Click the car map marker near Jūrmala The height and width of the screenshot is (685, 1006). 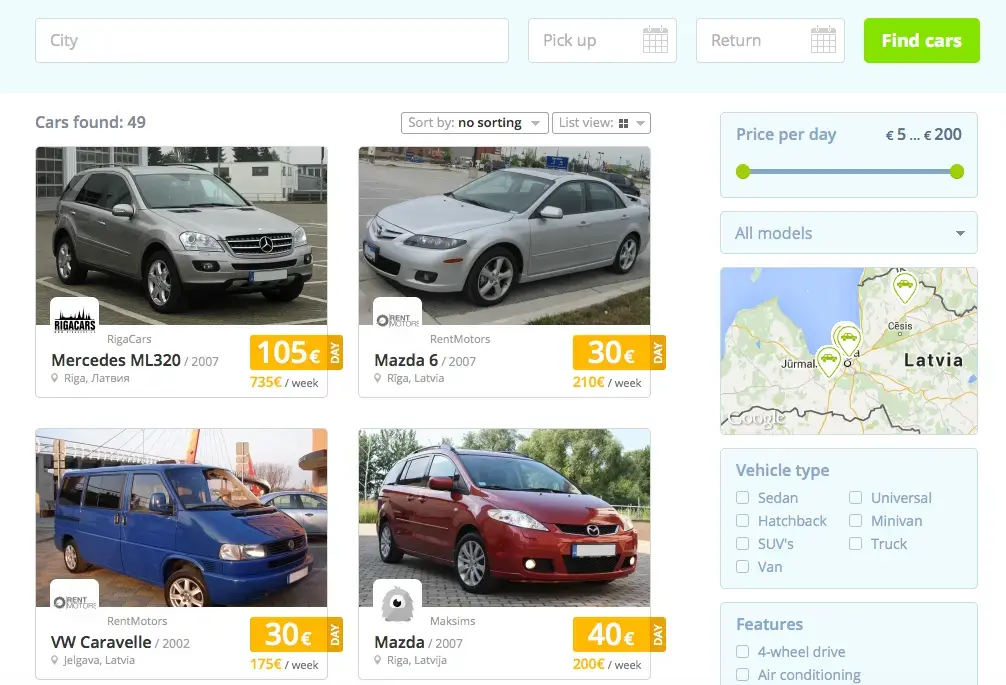pos(828,360)
